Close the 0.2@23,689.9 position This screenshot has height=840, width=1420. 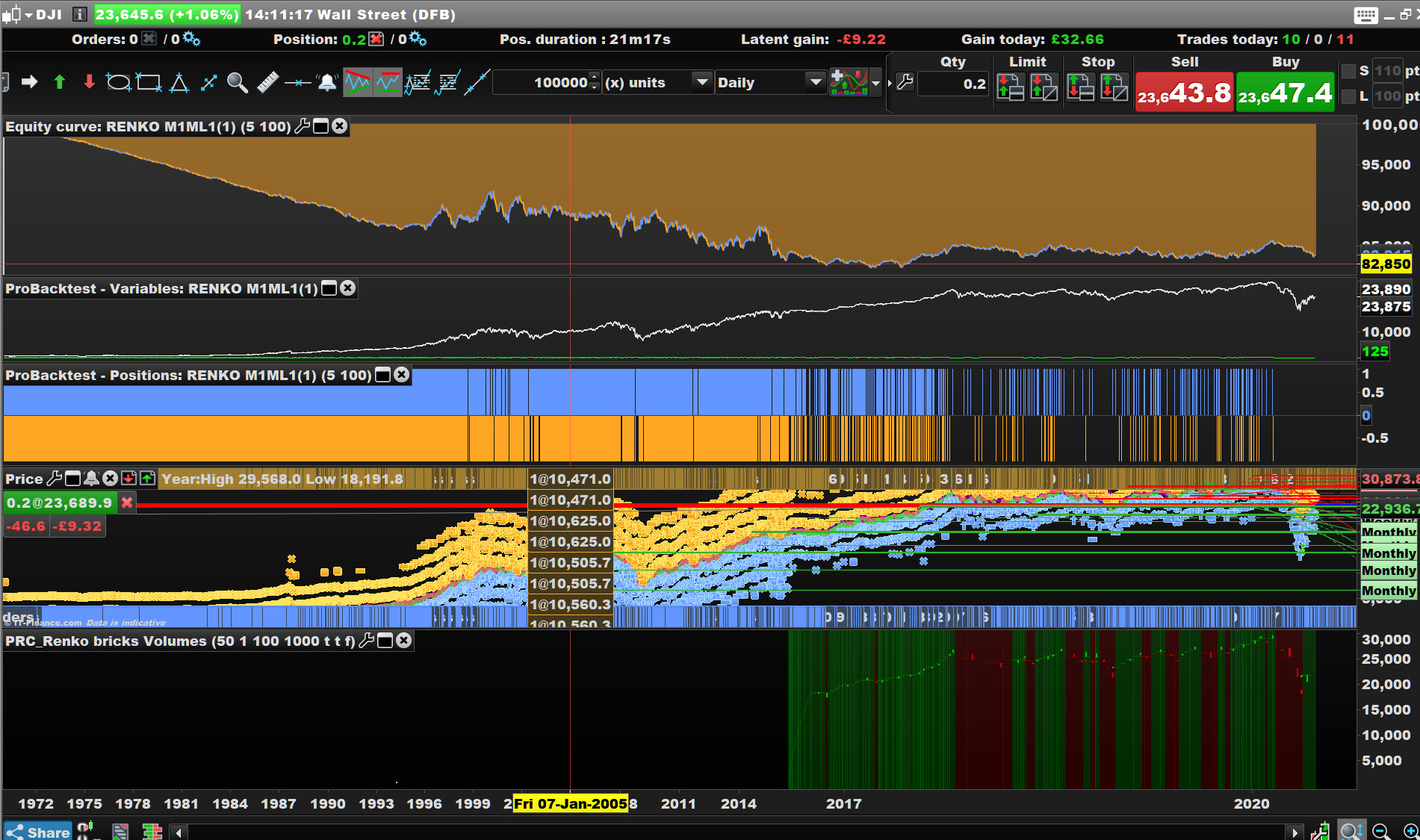click(x=128, y=503)
